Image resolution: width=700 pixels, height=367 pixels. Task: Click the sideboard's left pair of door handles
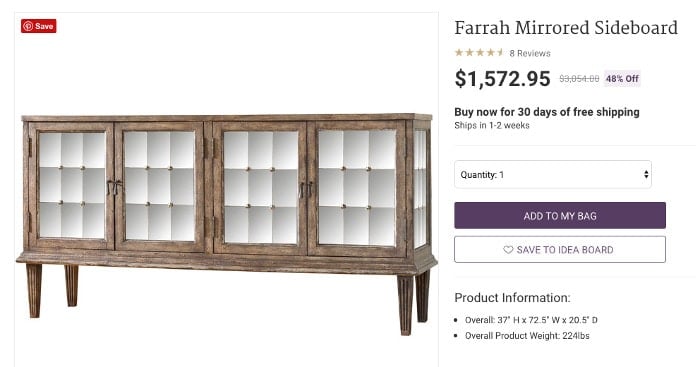[x=114, y=187]
